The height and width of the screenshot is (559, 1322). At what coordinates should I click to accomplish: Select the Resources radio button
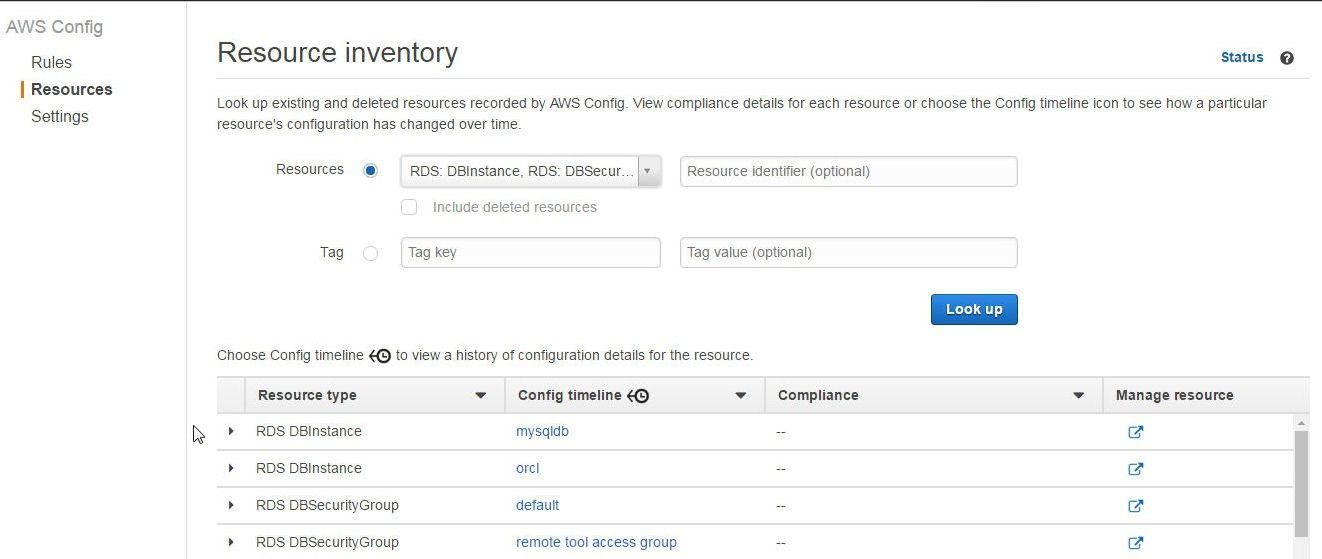pos(370,171)
